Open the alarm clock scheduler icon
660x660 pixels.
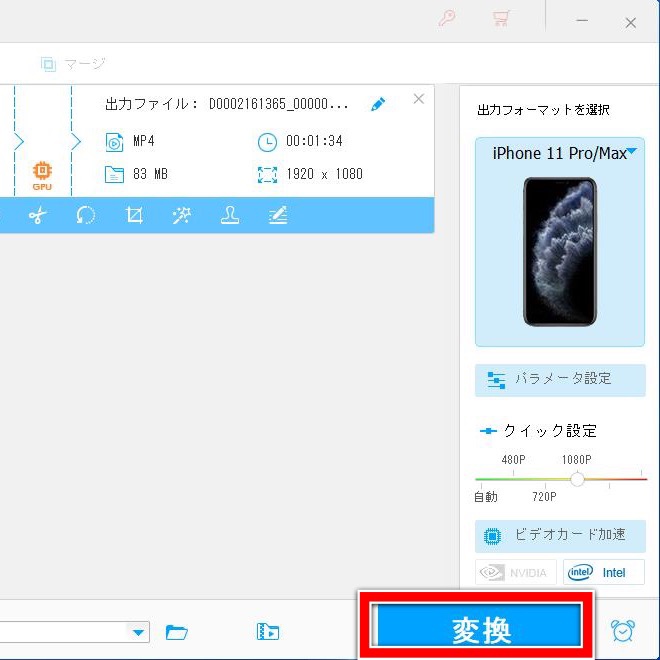pyautogui.click(x=623, y=631)
